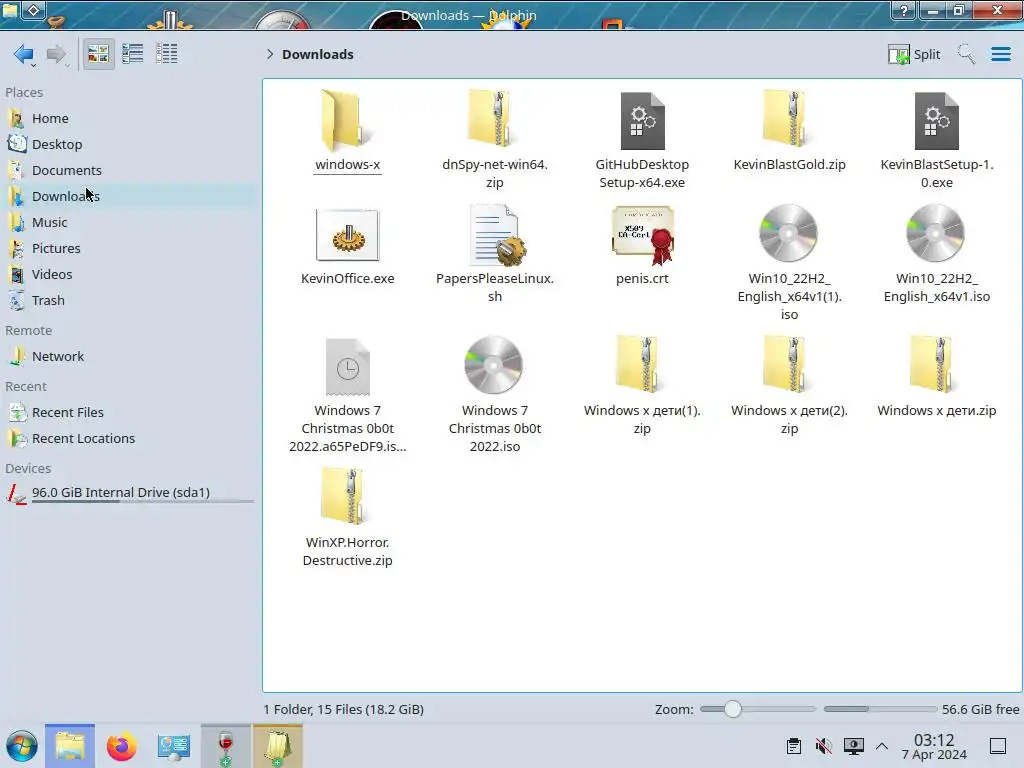Select the partial Windows 7 Christmas download file
The image size is (1024, 768).
(347, 394)
